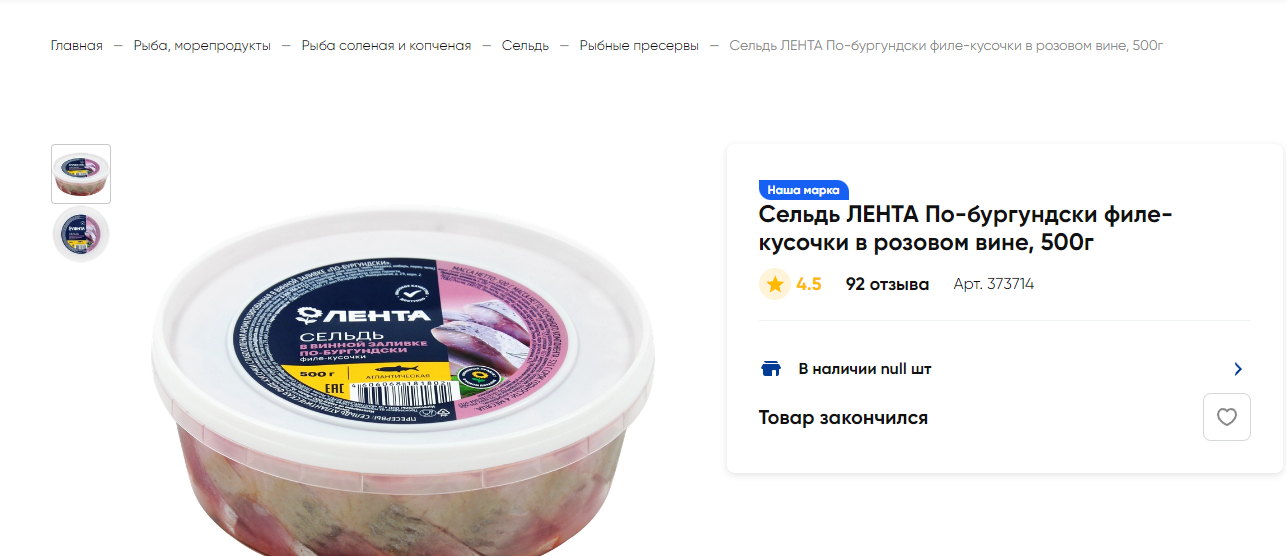Click the Наша марка badge

tap(804, 190)
